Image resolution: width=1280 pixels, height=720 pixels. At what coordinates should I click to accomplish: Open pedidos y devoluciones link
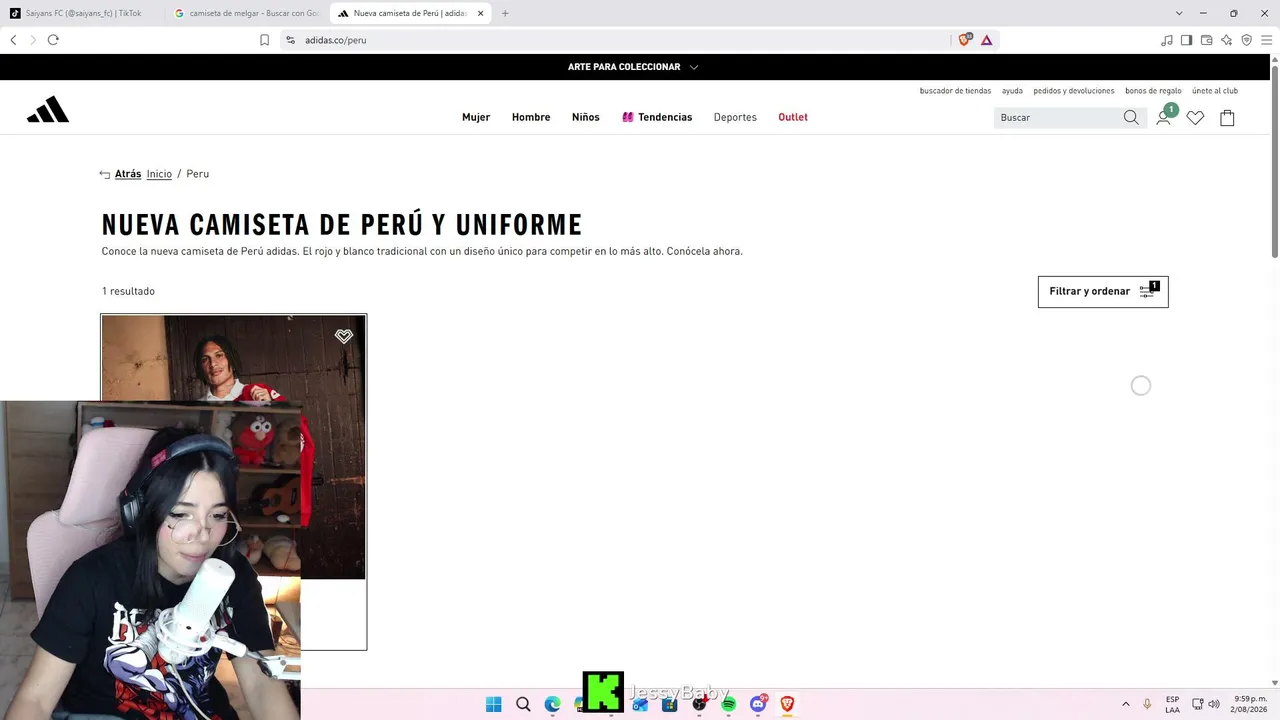point(1074,91)
